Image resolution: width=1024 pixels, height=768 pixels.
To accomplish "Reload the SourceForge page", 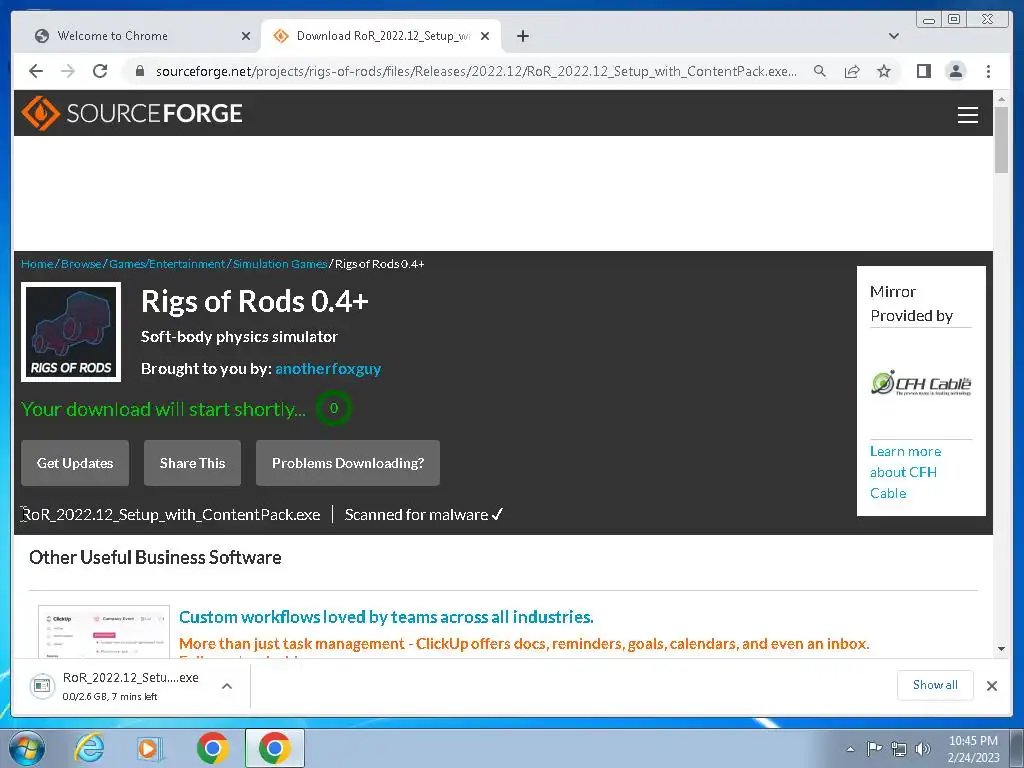I will (100, 71).
